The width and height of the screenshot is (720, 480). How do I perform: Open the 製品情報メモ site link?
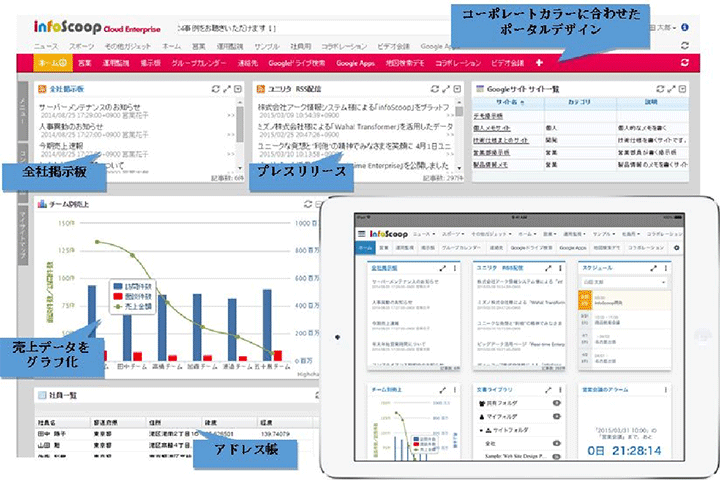tap(490, 164)
